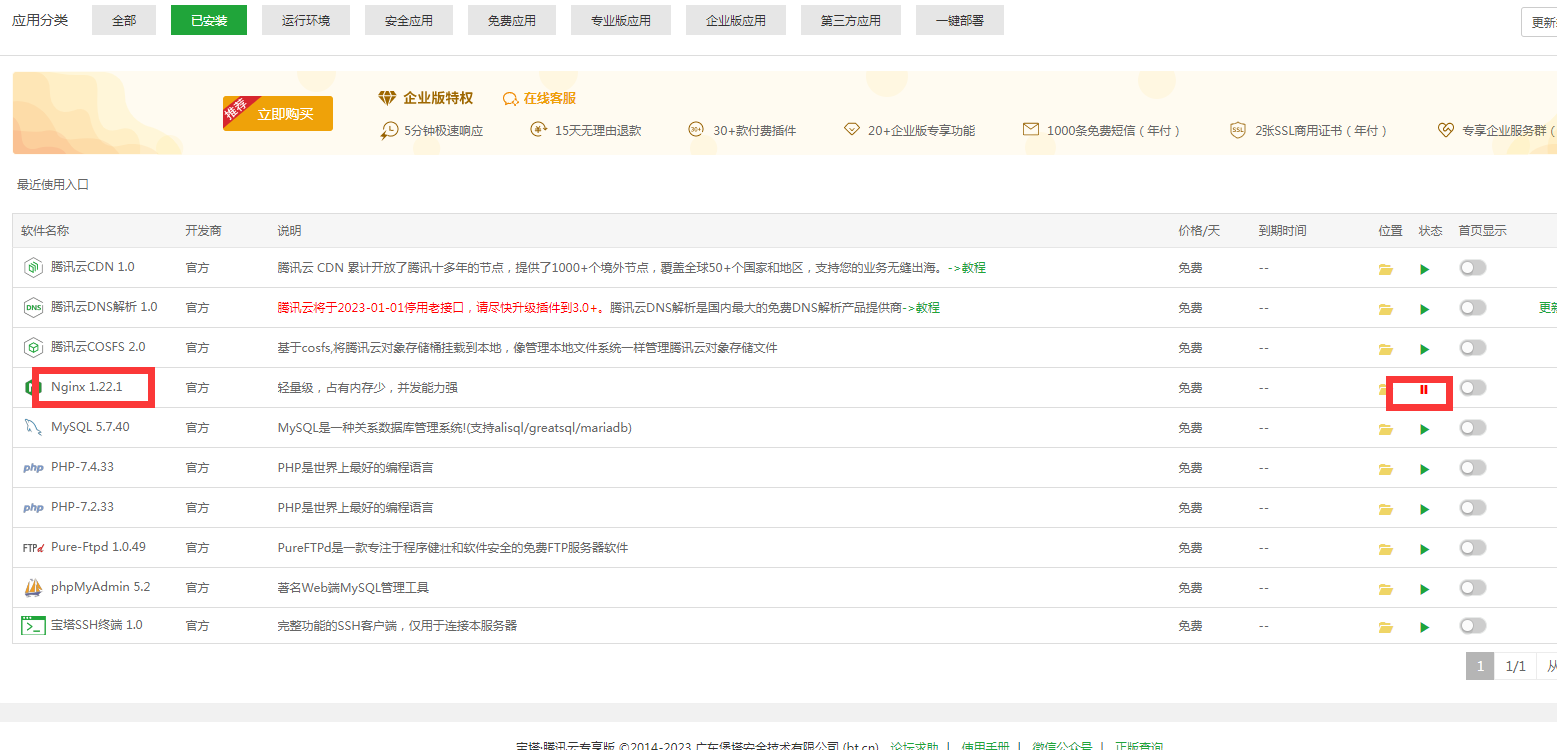Click the 使用手册 footer link
The image size is (1557, 750).
click(x=985, y=746)
